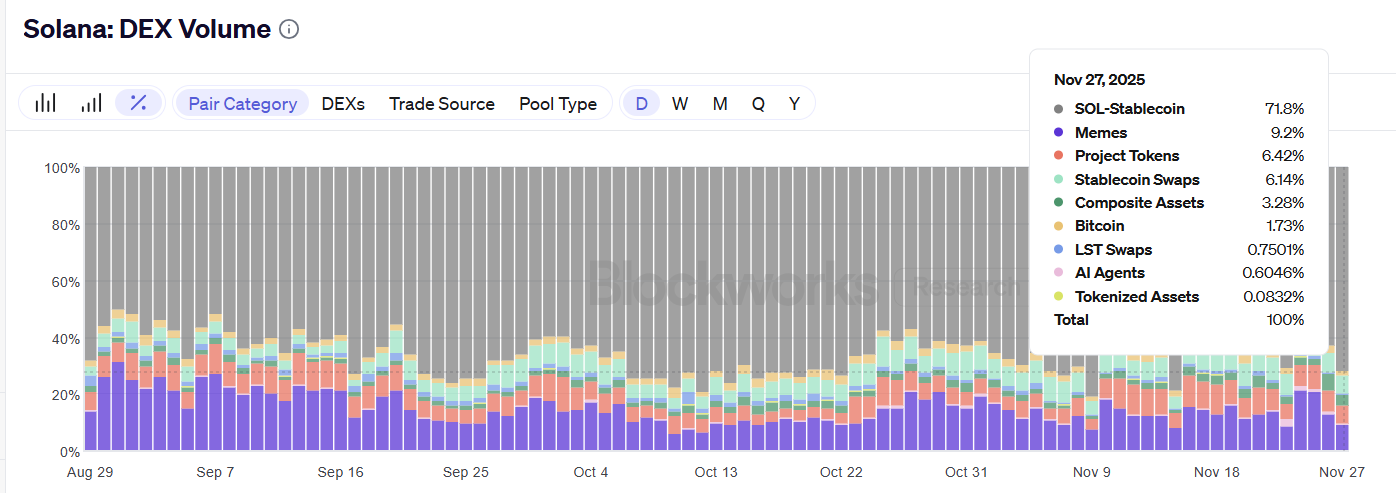Switch to the stacked bar chart view
This screenshot has width=1396, height=493.
pyautogui.click(x=46, y=103)
